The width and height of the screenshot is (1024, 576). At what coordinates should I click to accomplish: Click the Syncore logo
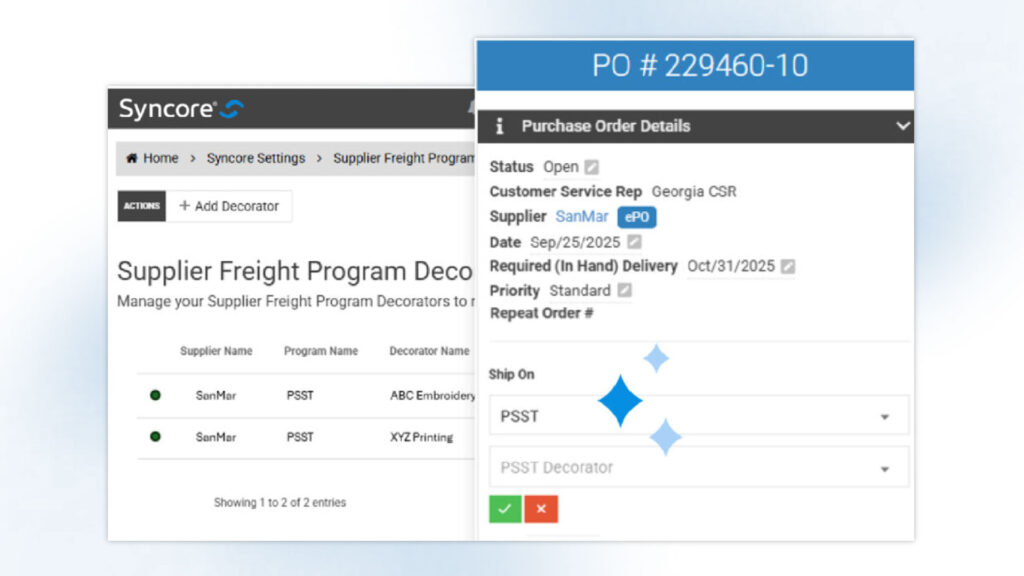coord(180,109)
